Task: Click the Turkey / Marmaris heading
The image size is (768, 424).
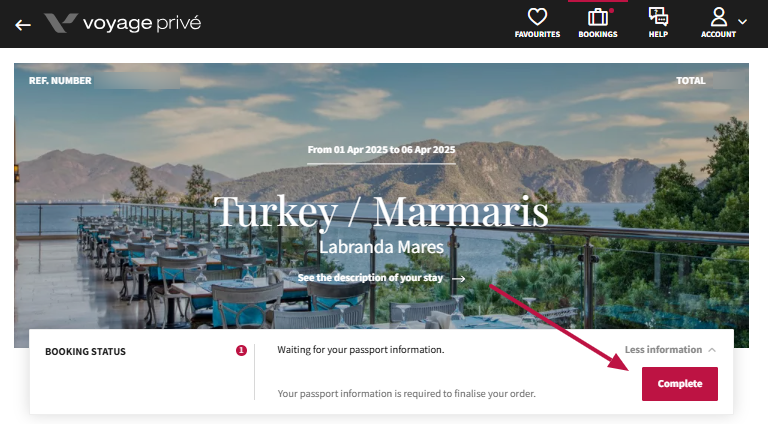Action: coord(381,212)
